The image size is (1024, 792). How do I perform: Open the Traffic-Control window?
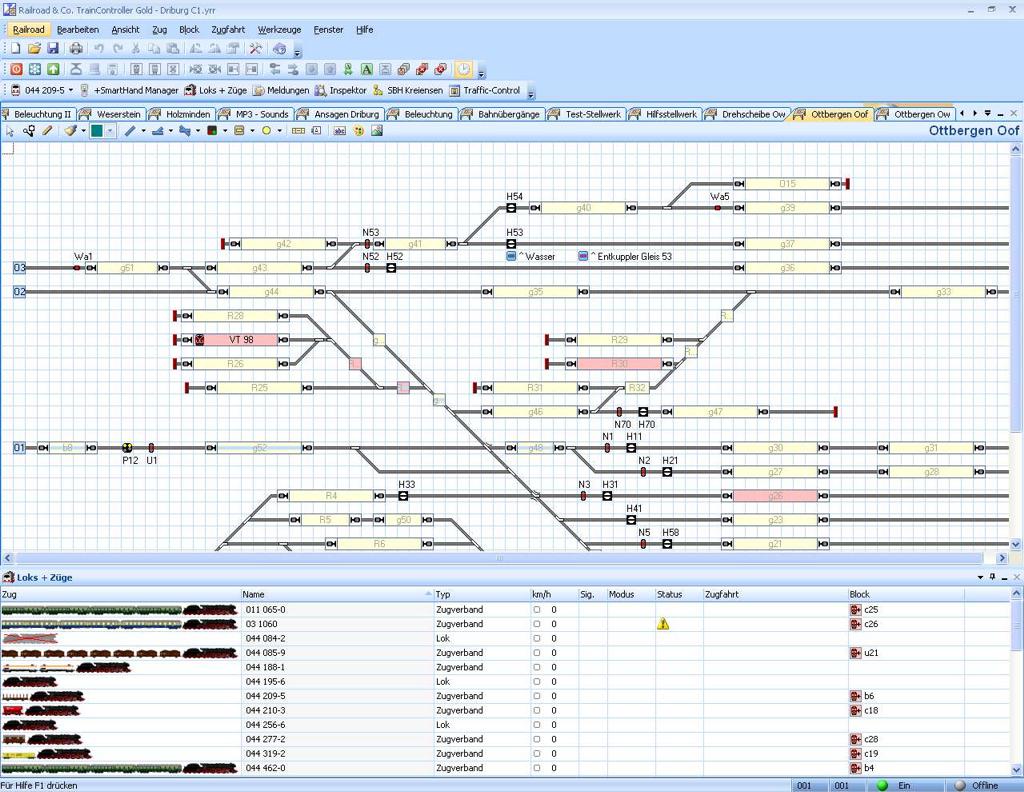point(485,90)
